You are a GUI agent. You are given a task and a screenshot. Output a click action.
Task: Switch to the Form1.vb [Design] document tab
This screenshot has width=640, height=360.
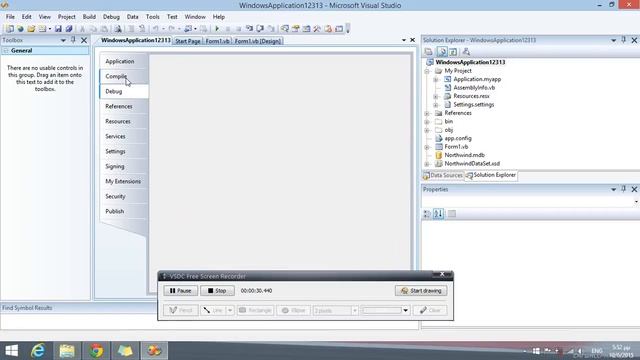tap(258, 41)
